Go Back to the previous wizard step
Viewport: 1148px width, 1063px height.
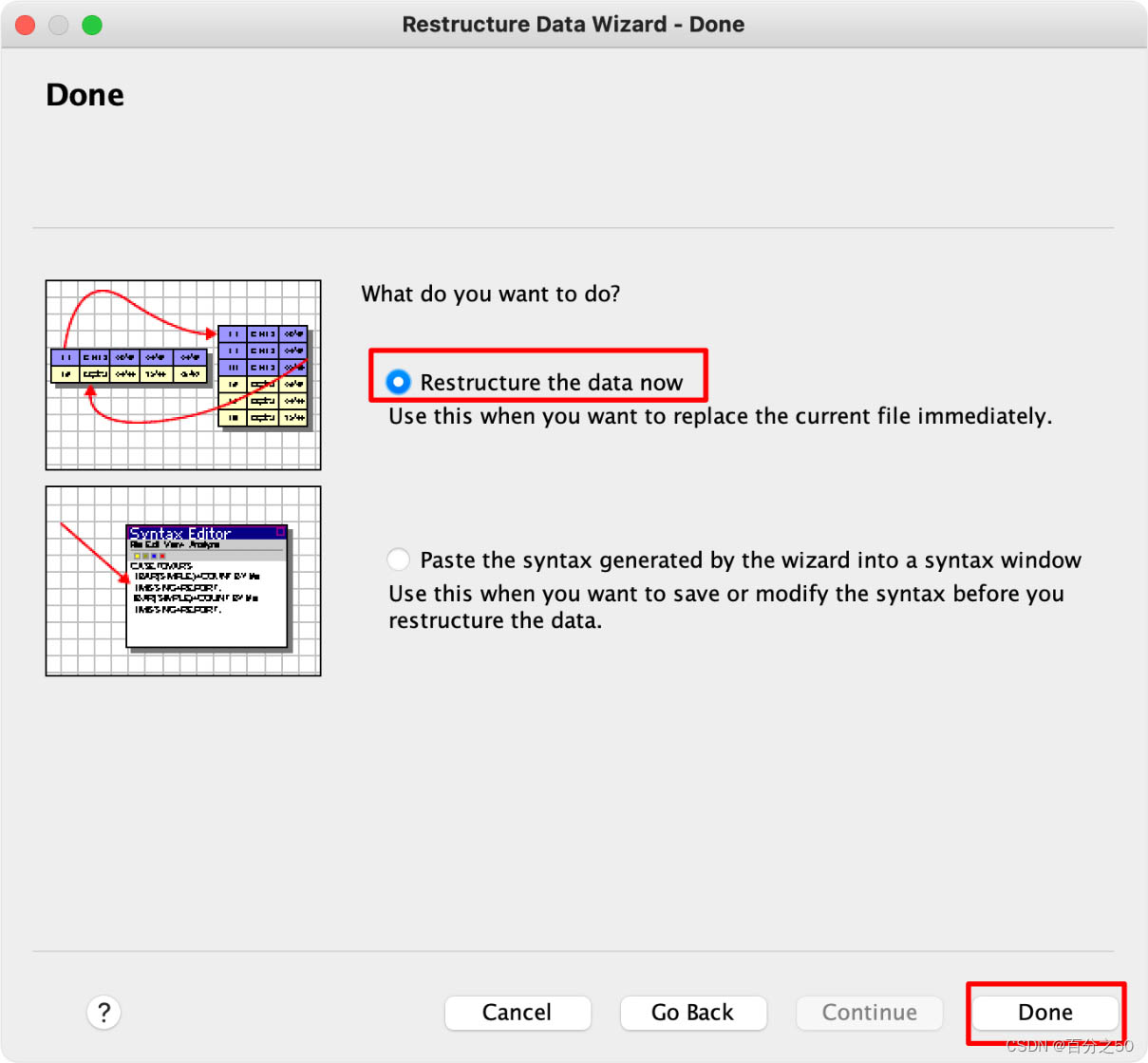[x=693, y=1013]
